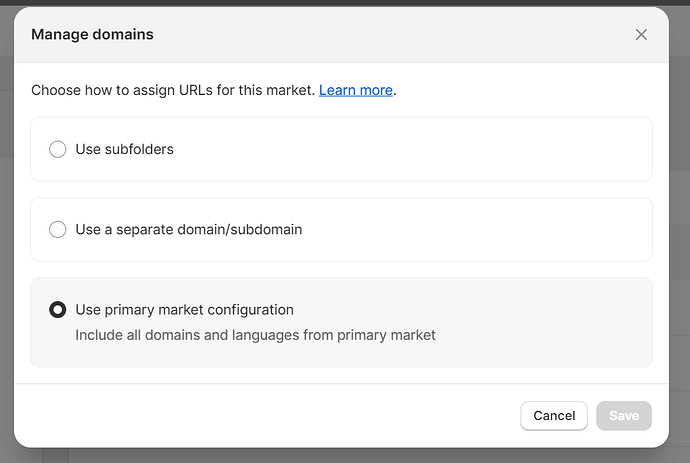Click the 'Use primary market configuration' label
This screenshot has width=690, height=463.
click(184, 310)
